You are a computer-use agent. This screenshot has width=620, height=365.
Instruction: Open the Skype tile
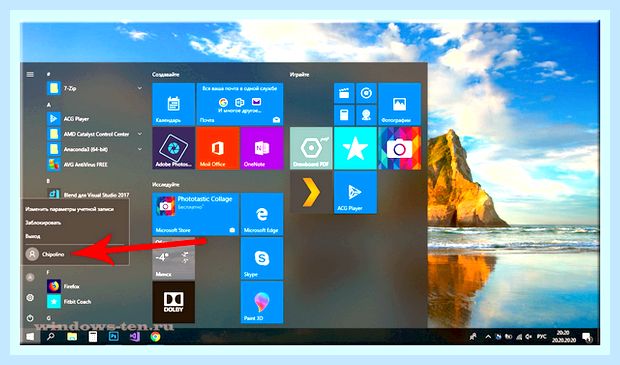(262, 258)
